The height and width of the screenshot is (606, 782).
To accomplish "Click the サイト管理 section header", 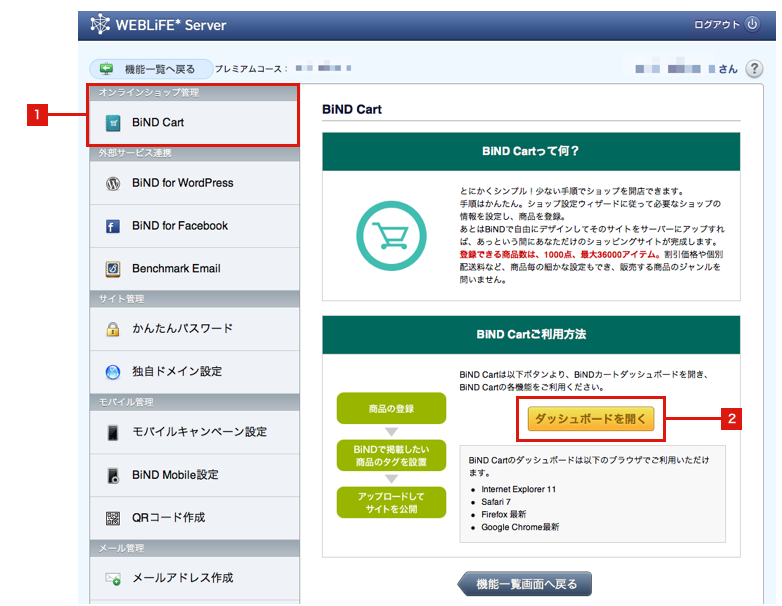I will pos(195,299).
